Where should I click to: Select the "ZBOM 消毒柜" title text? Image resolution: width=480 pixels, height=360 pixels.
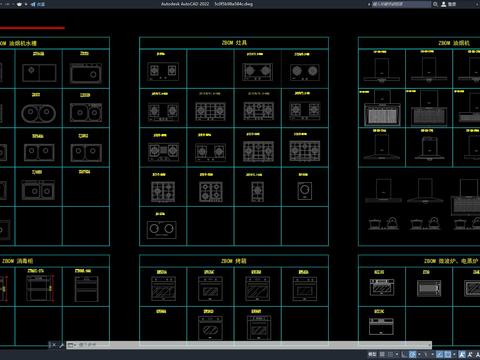(17, 261)
